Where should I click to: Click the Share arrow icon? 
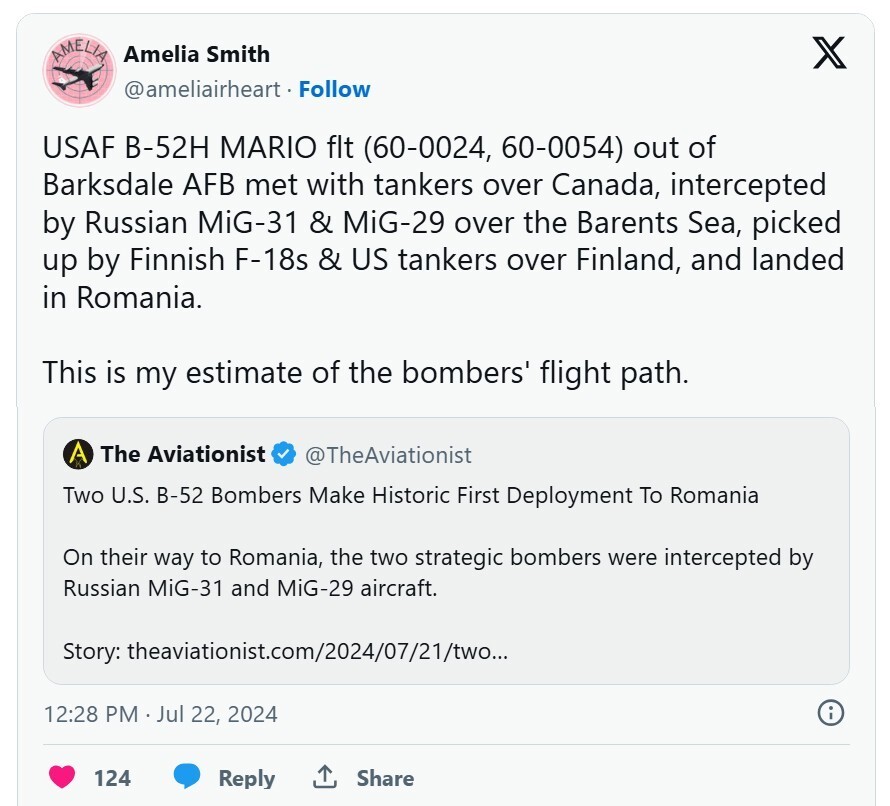pos(324,777)
